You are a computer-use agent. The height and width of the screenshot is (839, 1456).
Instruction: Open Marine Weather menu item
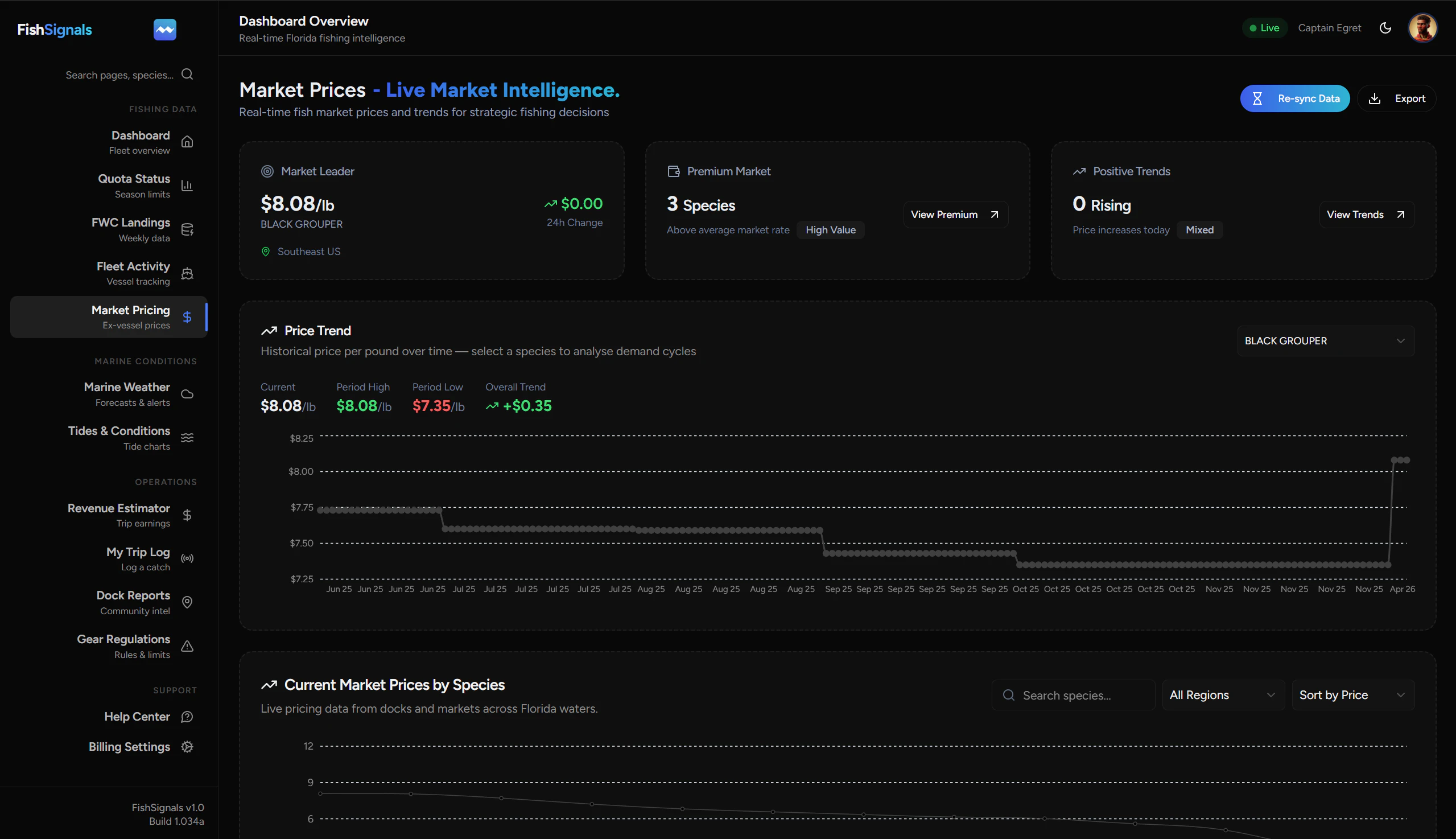[109, 394]
